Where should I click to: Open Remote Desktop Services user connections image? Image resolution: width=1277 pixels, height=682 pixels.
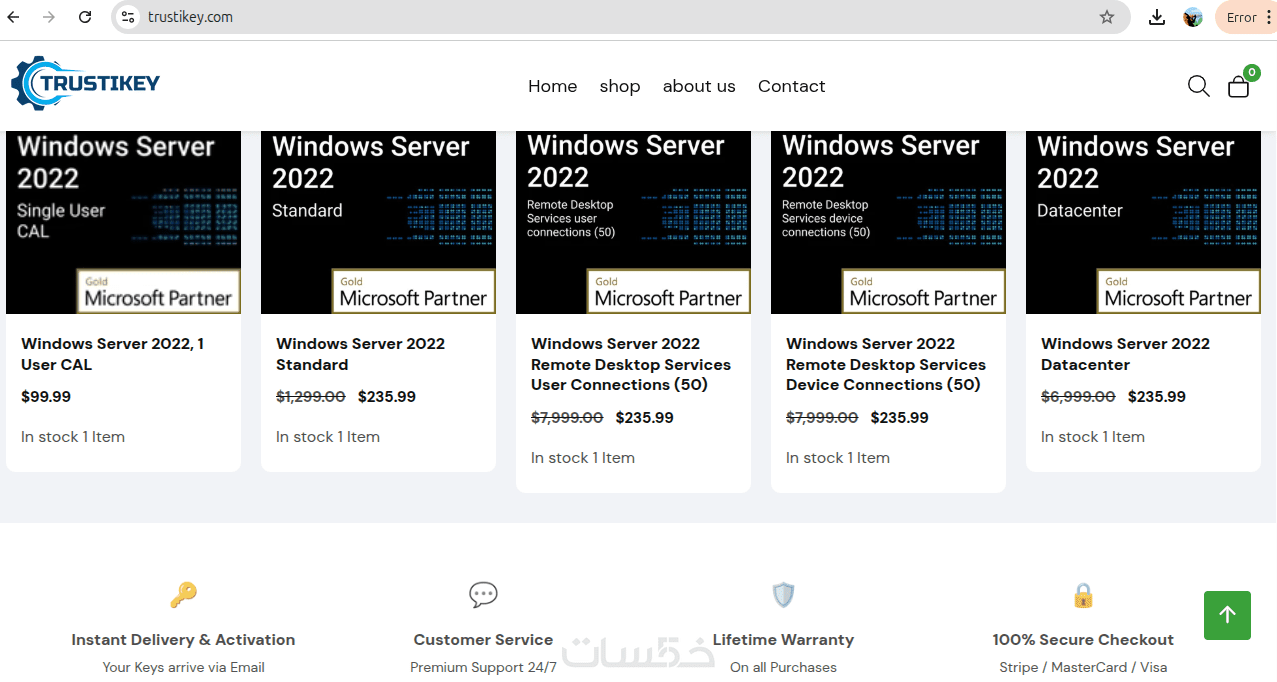[633, 222]
